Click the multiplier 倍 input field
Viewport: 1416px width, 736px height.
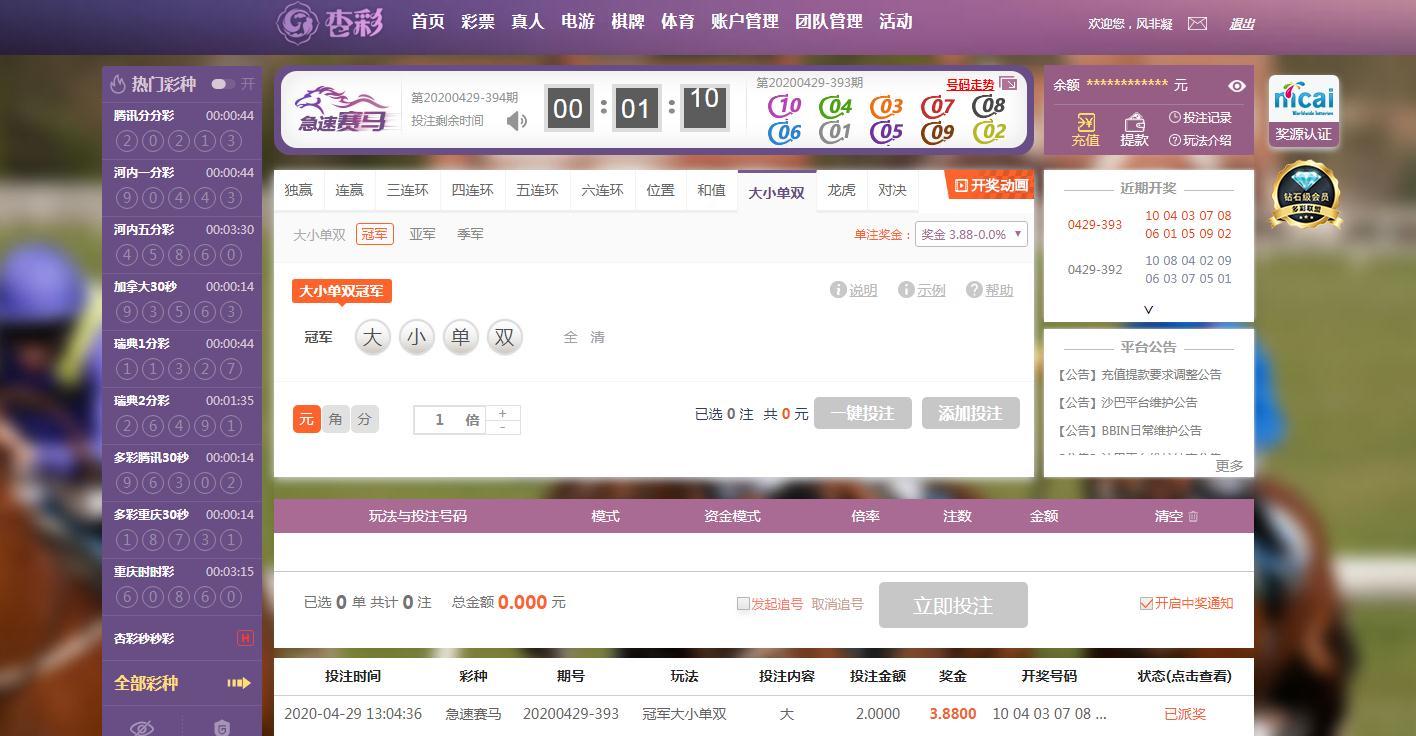click(449, 420)
